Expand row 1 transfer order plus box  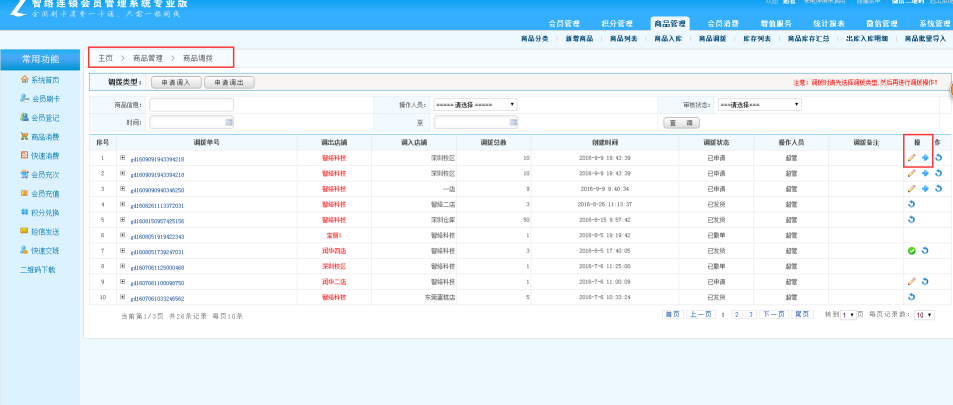pyautogui.click(x=122, y=158)
